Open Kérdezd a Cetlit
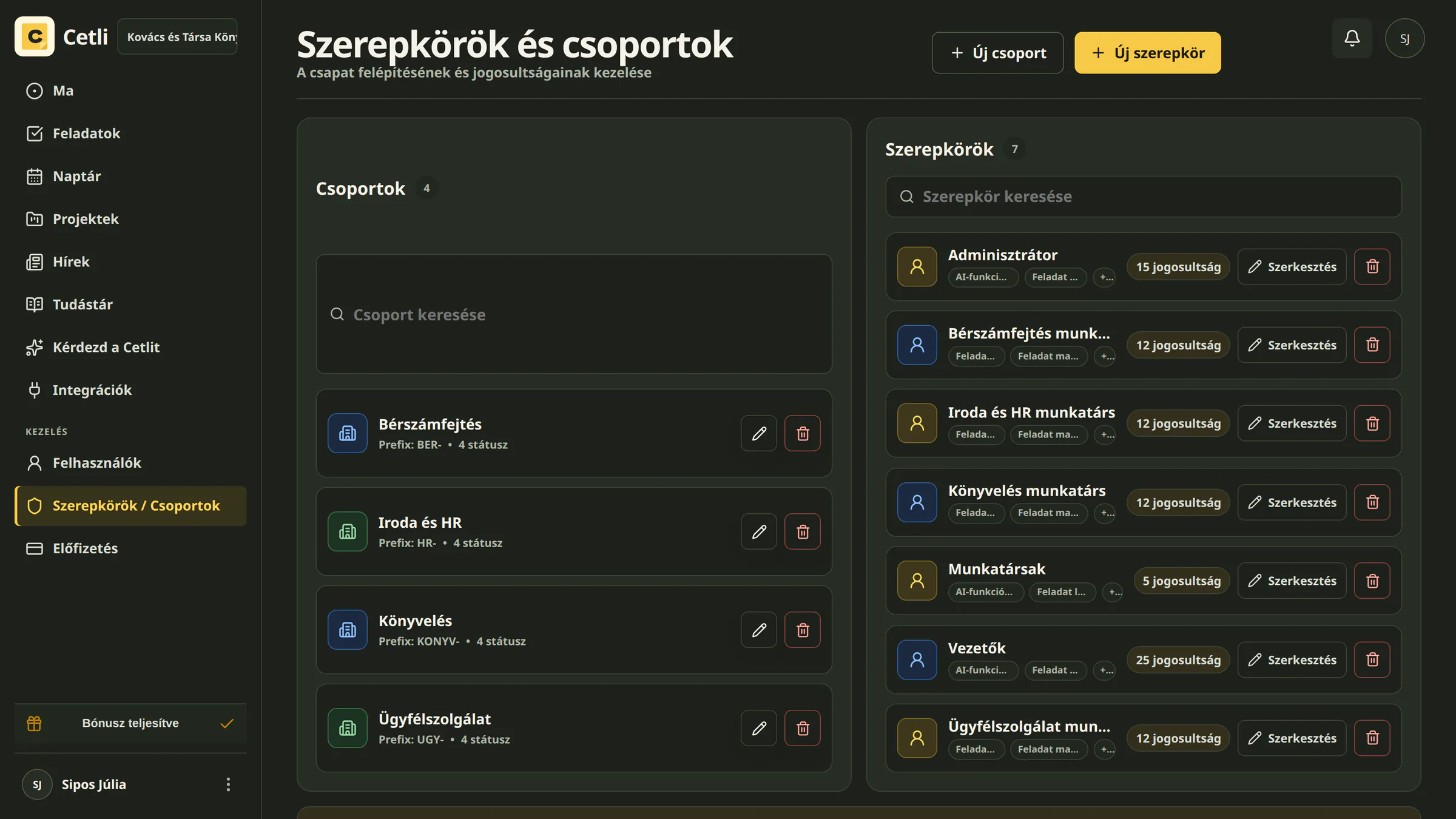 (x=130, y=347)
